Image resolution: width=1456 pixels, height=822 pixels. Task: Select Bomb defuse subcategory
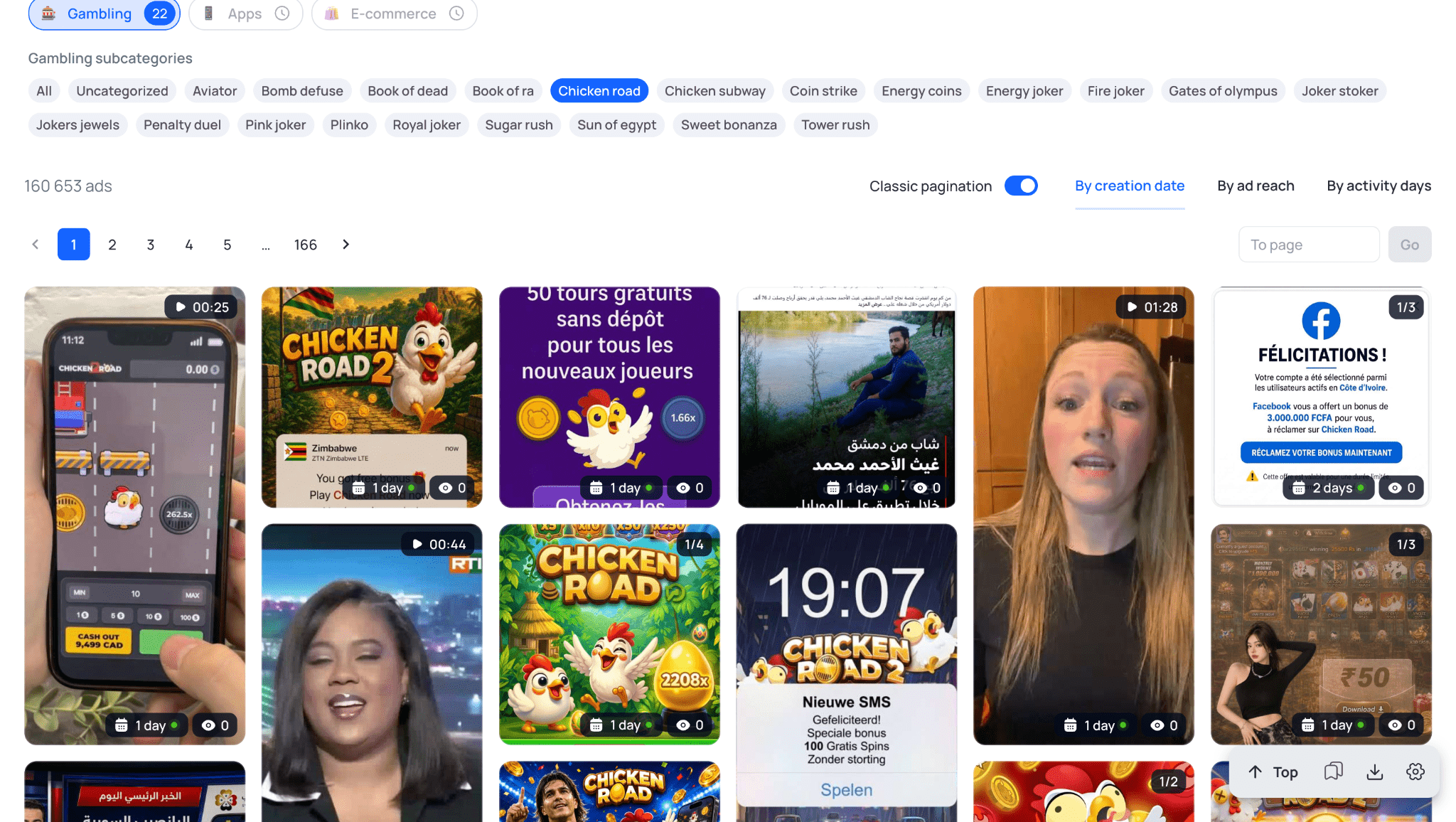302,91
